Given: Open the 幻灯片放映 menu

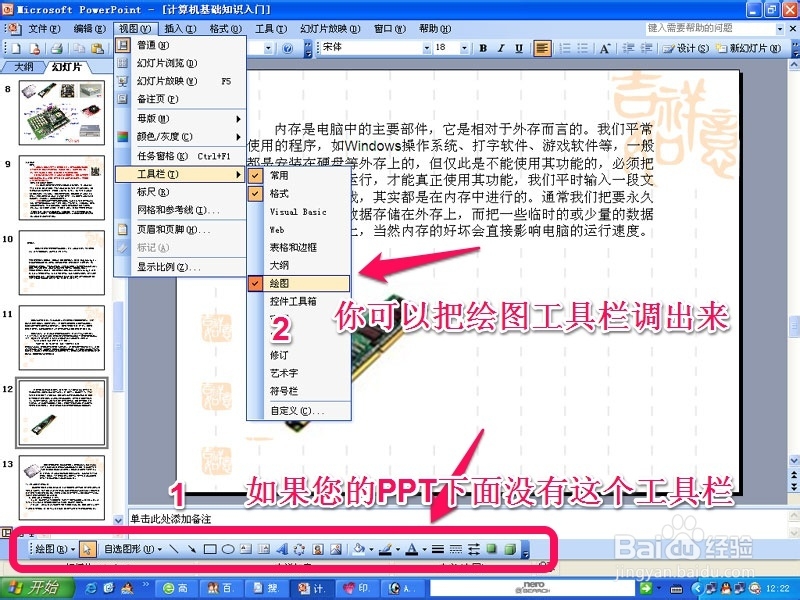Looking at the screenshot, I should 330,29.
